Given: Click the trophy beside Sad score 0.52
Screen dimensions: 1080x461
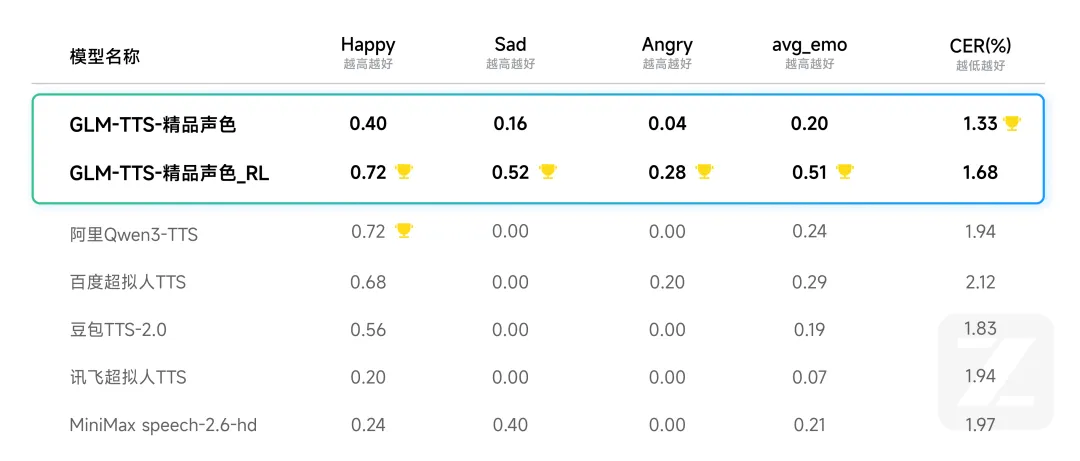Looking at the screenshot, I should [548, 172].
